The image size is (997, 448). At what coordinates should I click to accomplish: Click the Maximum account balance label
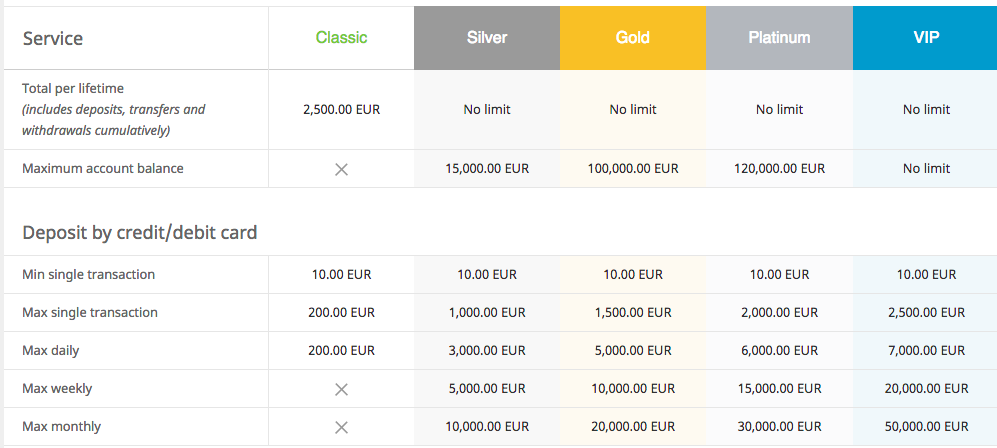coord(103,169)
